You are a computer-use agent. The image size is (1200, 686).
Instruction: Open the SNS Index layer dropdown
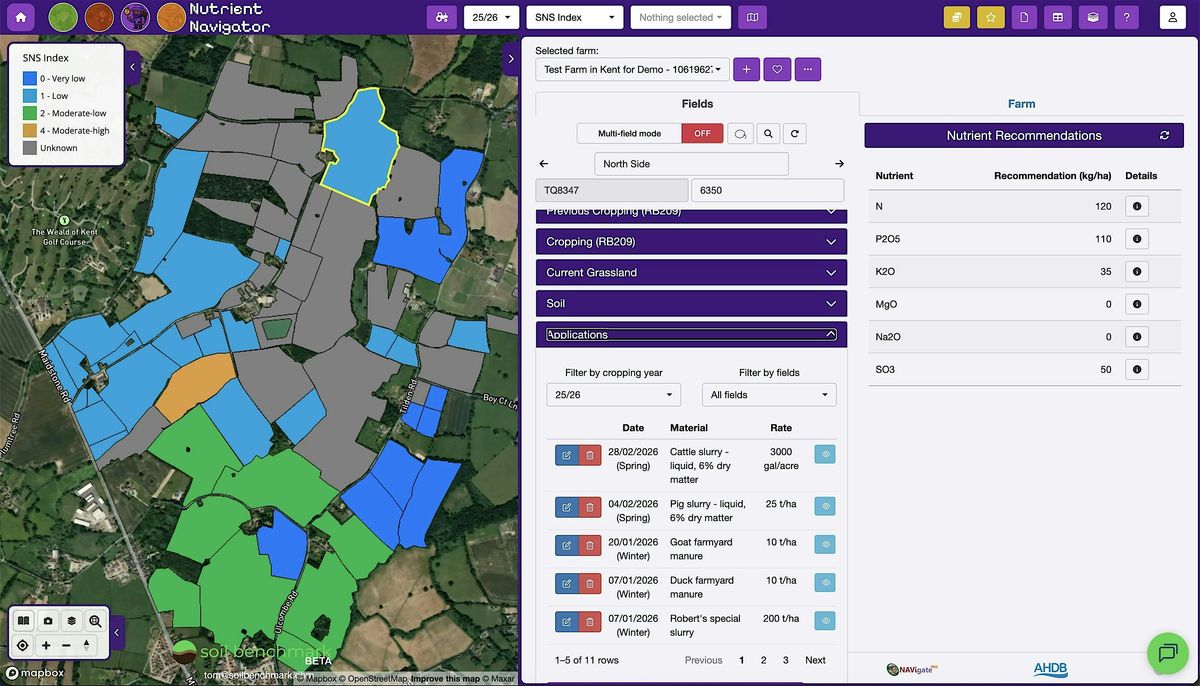tap(574, 17)
